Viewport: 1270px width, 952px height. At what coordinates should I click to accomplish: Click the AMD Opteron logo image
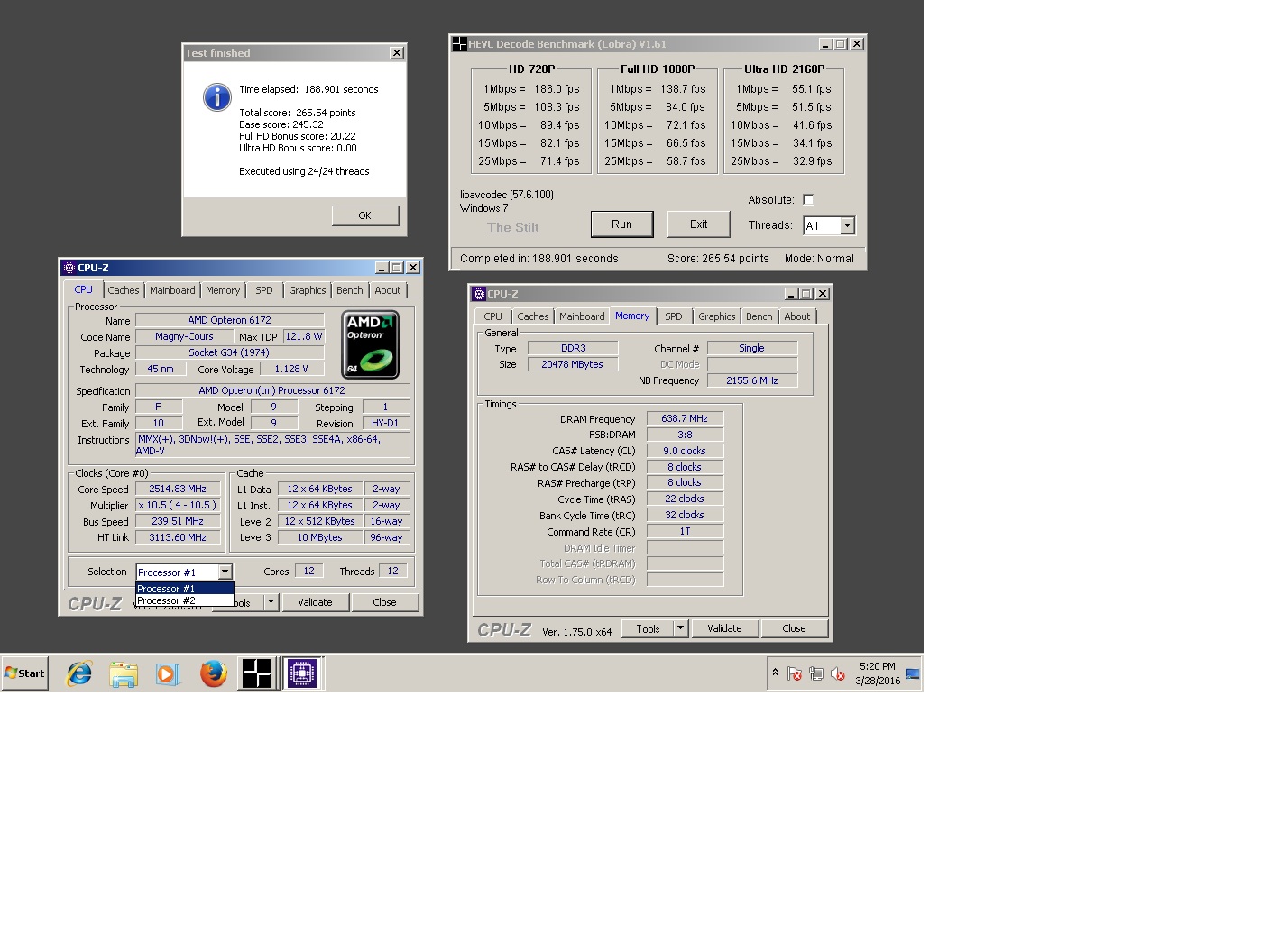(x=370, y=345)
